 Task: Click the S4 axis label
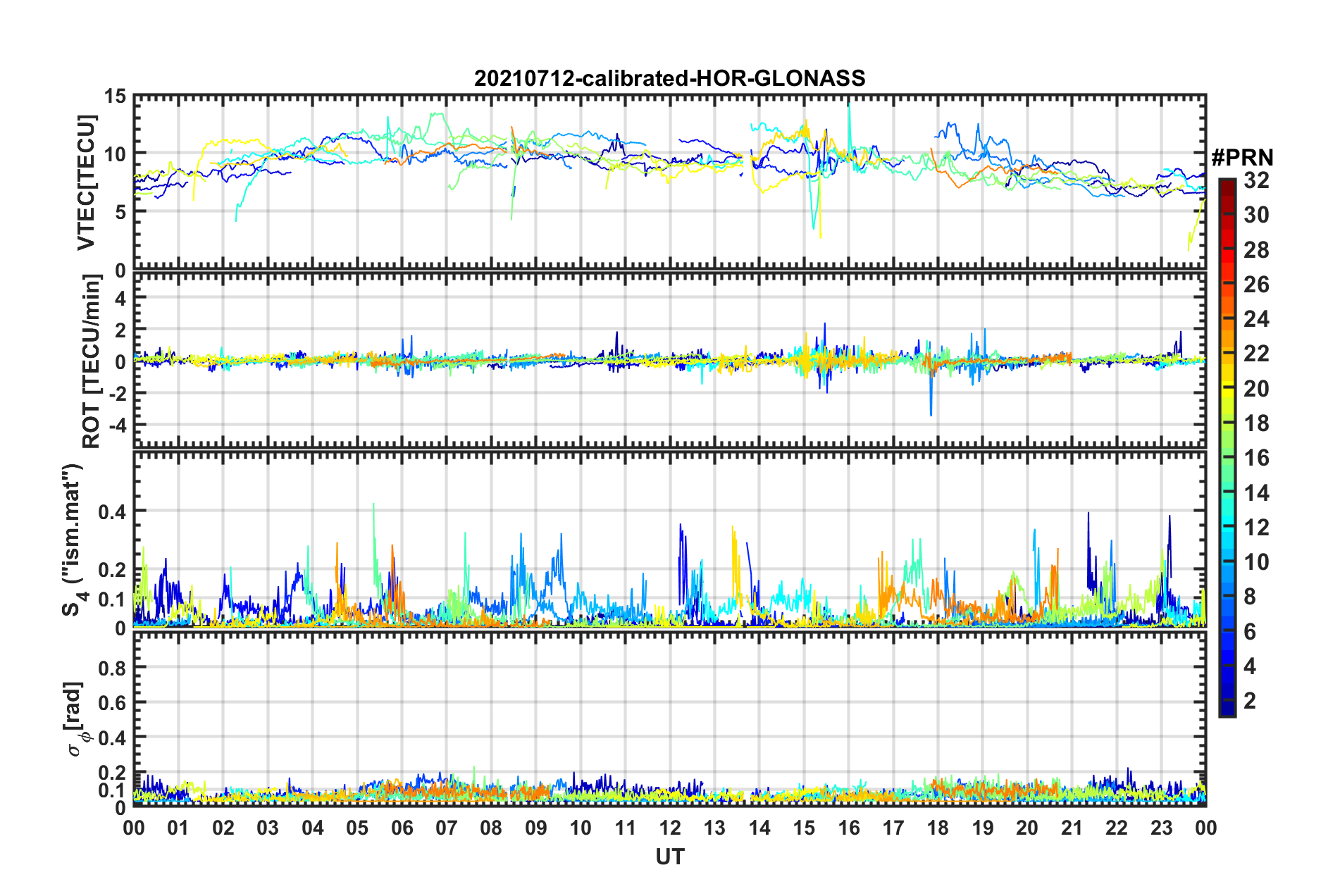pyautogui.click(x=73, y=540)
